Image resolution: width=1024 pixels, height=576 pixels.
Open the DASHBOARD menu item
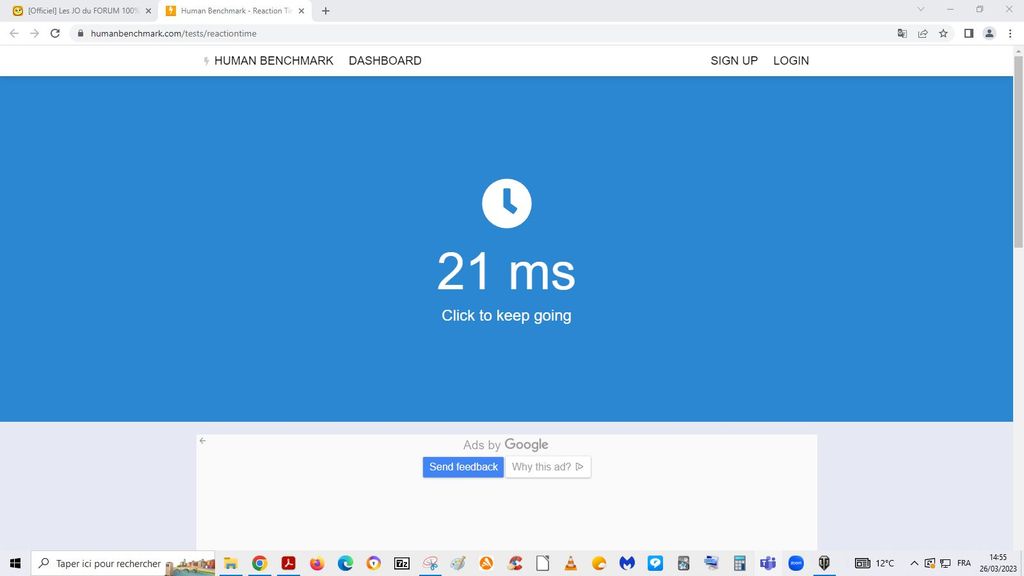click(x=385, y=61)
